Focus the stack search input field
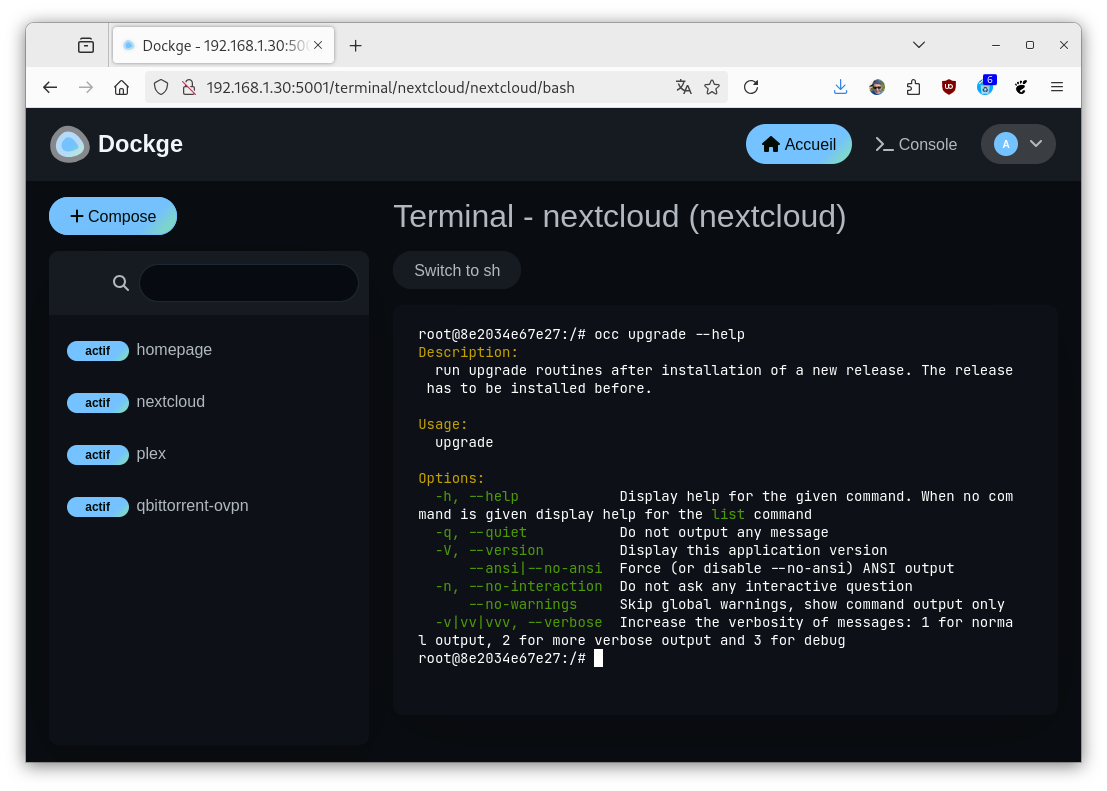Screen dimensions: 1107x791 (249, 283)
